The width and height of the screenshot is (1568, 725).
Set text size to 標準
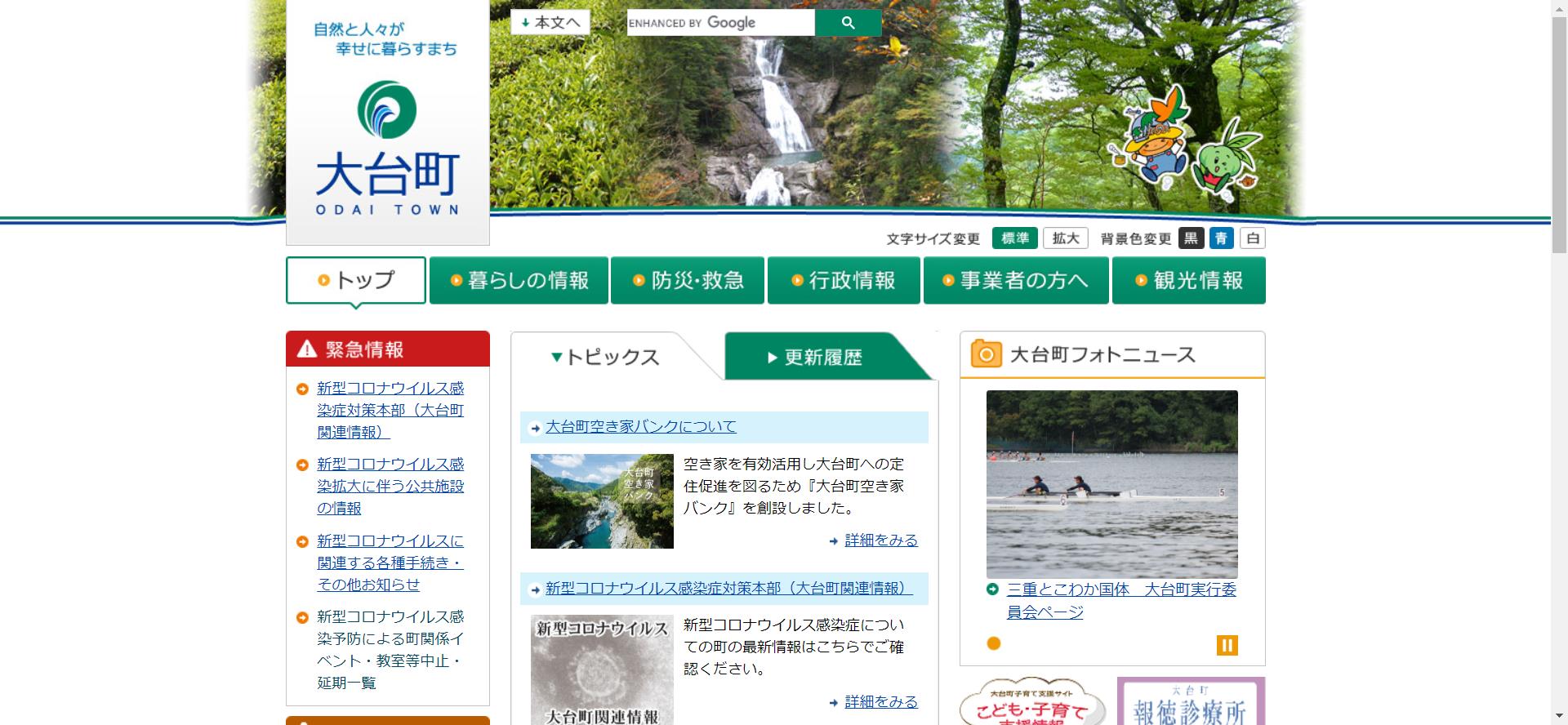1015,238
